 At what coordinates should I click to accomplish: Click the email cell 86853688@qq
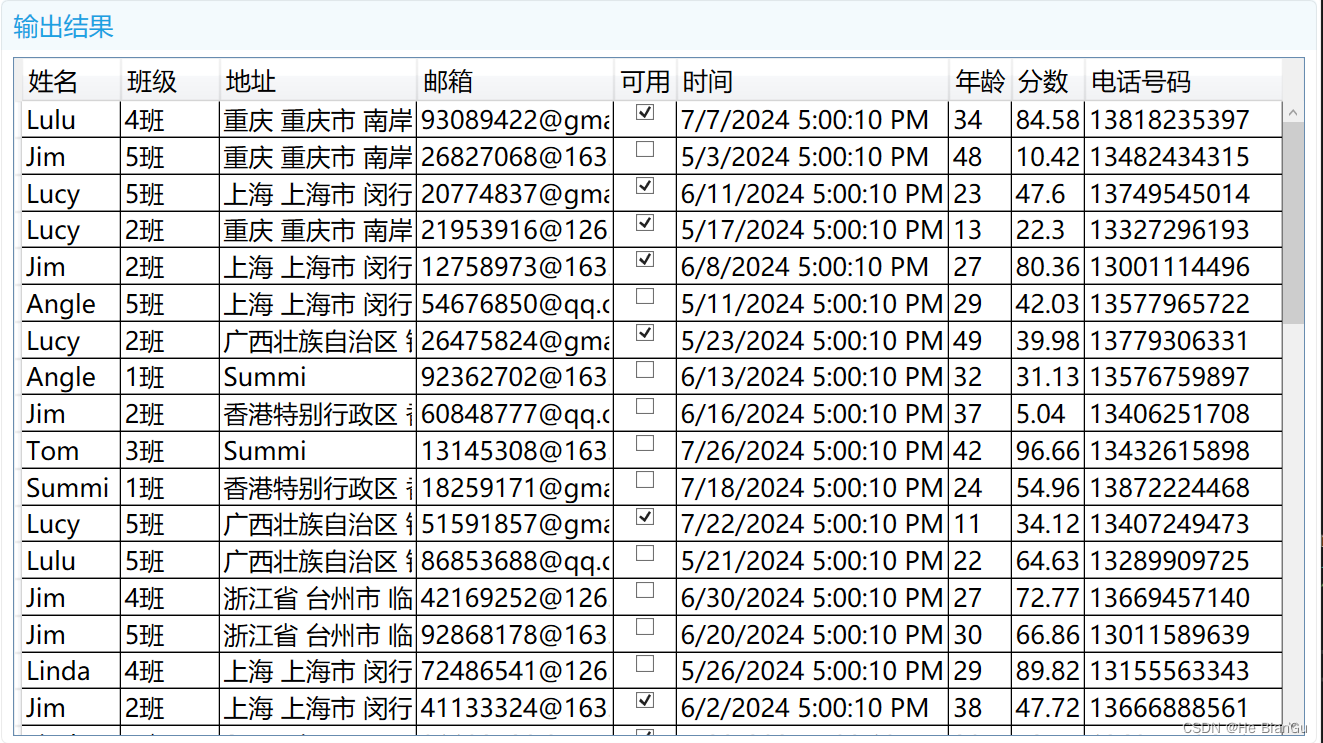pyautogui.click(x=515, y=561)
